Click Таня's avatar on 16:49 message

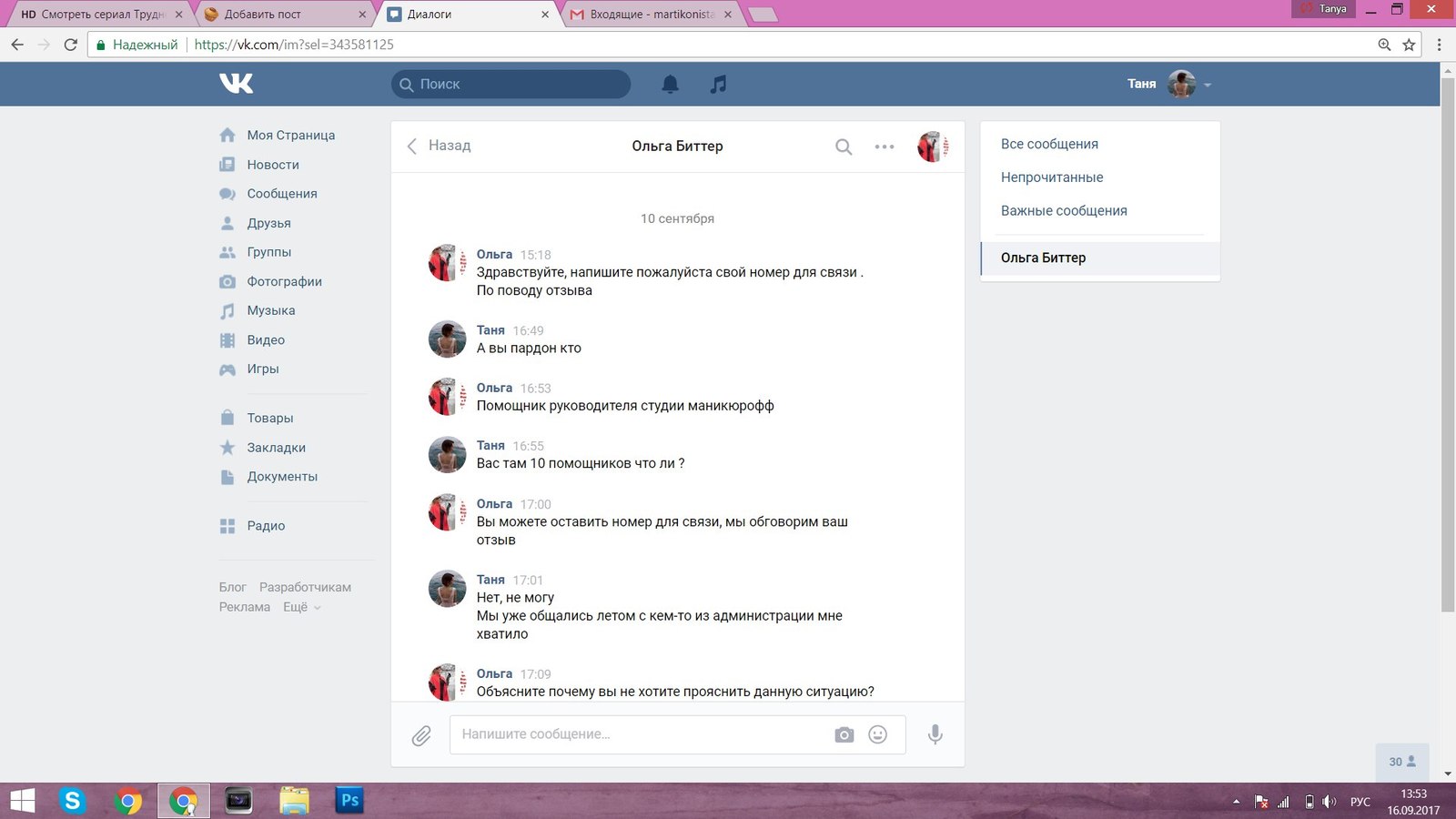point(447,339)
